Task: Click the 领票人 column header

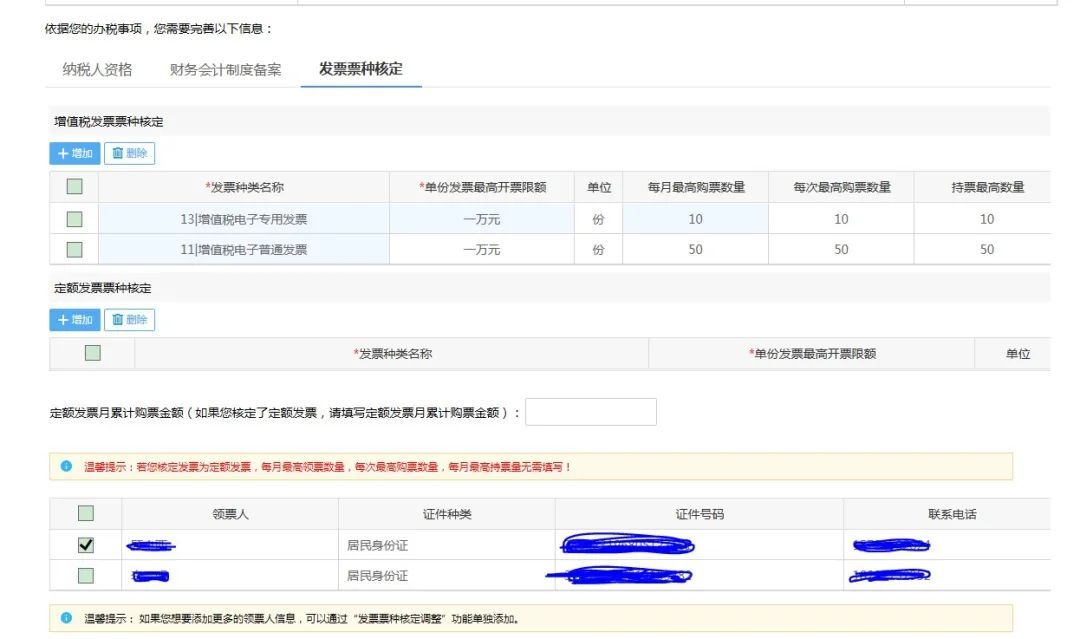Action: tap(230, 514)
